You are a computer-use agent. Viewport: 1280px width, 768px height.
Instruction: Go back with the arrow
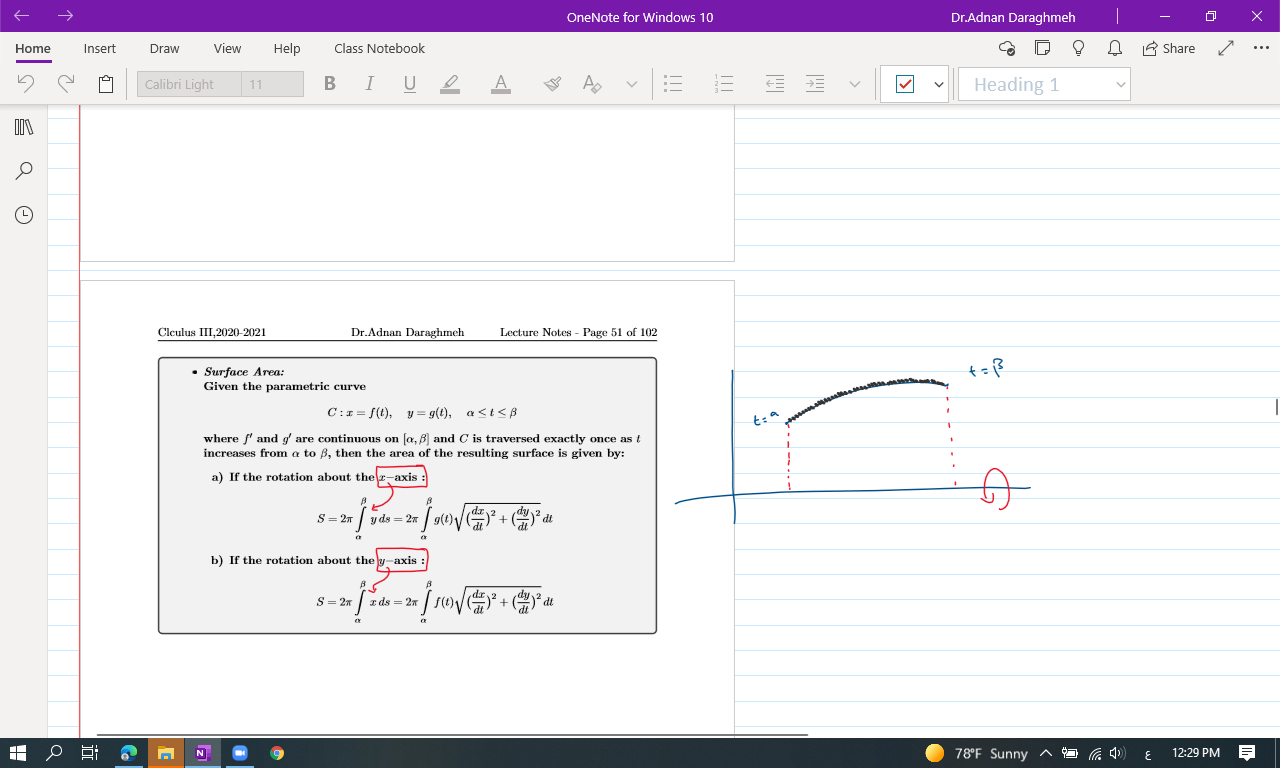point(22,16)
